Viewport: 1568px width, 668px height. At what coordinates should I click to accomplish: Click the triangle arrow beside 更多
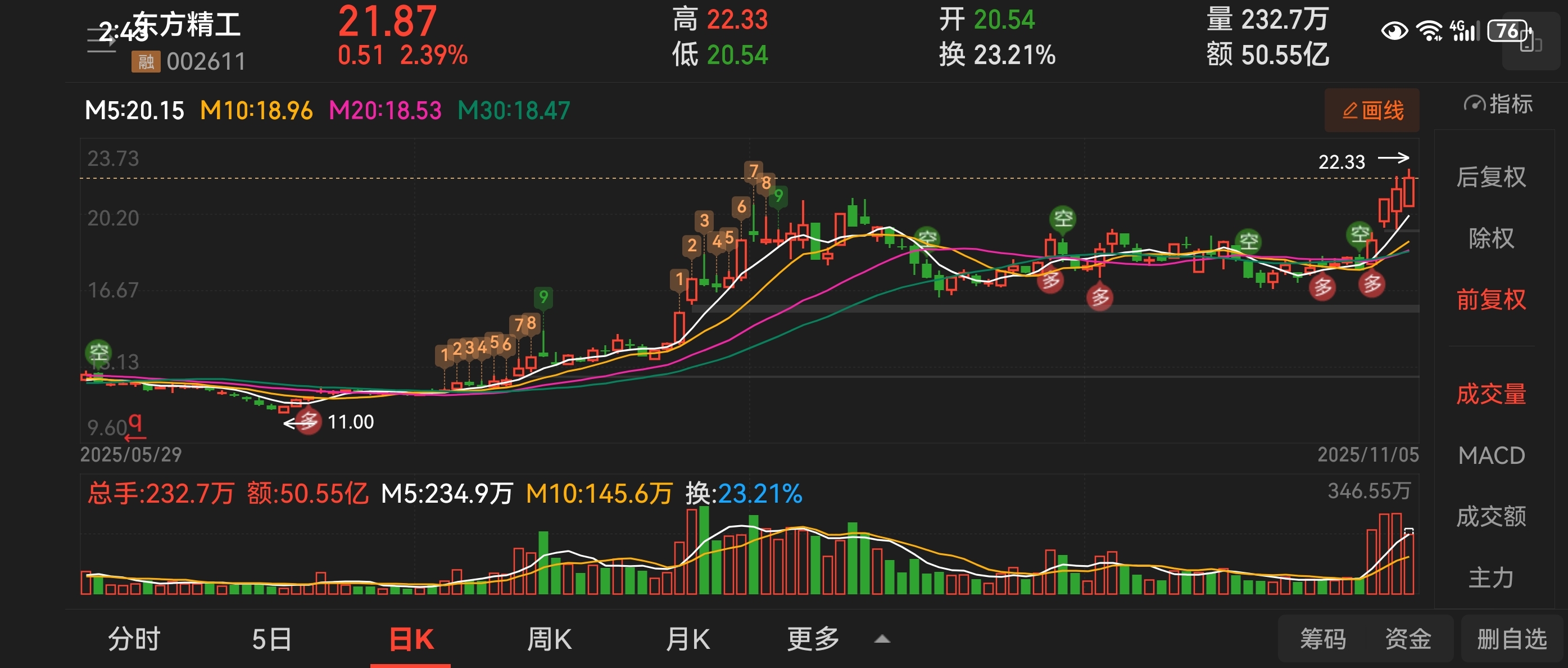(x=881, y=639)
